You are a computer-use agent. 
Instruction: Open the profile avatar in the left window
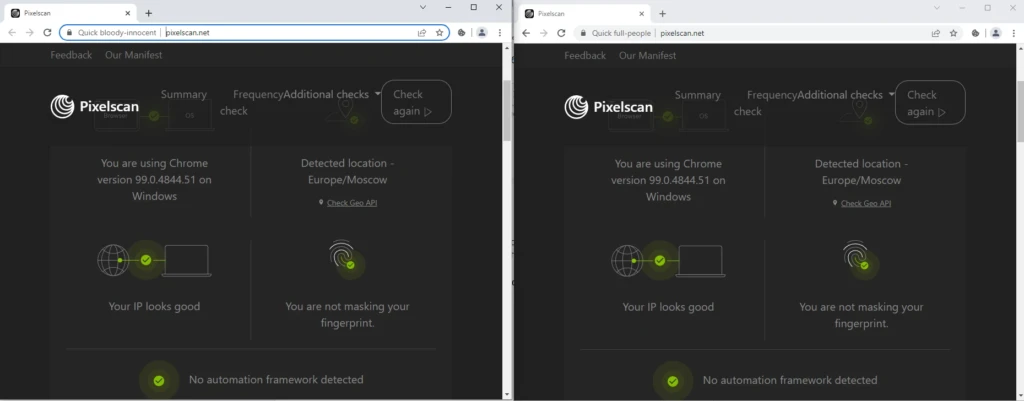pyautogui.click(x=482, y=32)
